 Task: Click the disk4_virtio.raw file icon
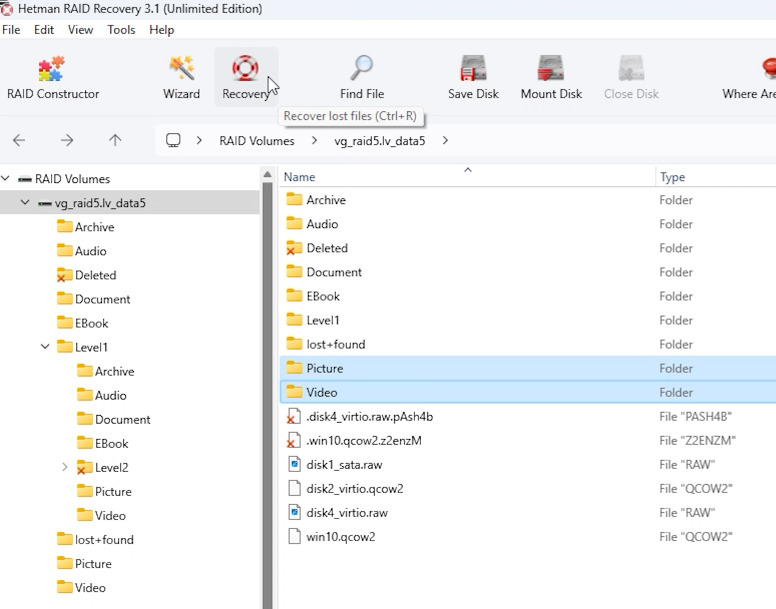[x=294, y=513]
